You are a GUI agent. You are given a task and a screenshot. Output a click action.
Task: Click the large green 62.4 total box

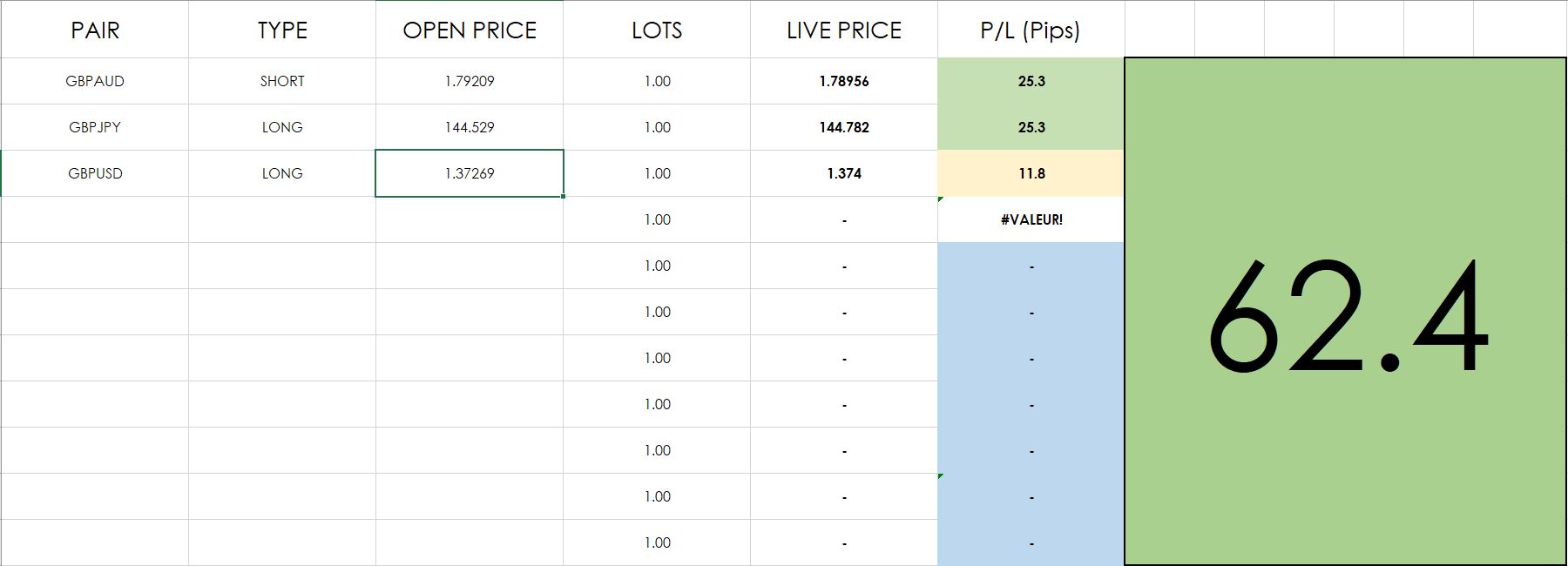pos(1346,312)
